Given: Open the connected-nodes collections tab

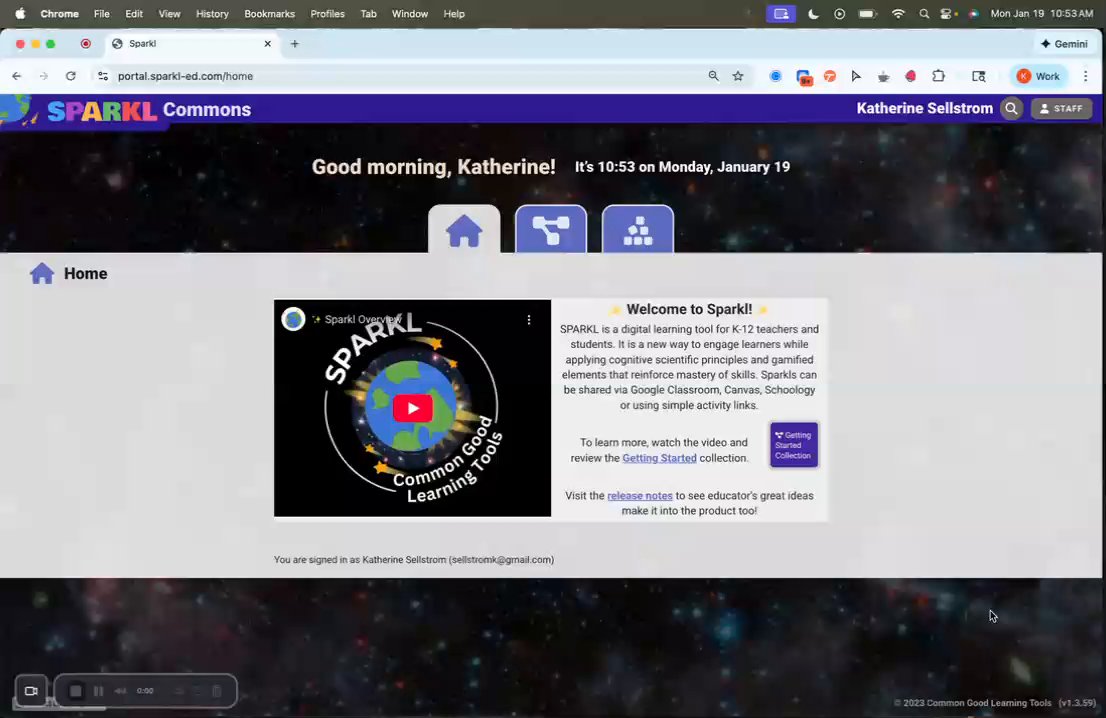Looking at the screenshot, I should click(x=551, y=229).
